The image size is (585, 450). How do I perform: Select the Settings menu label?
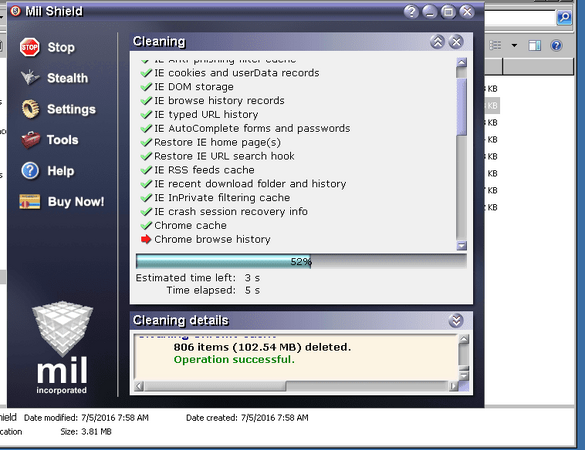pyautogui.click(x=71, y=109)
